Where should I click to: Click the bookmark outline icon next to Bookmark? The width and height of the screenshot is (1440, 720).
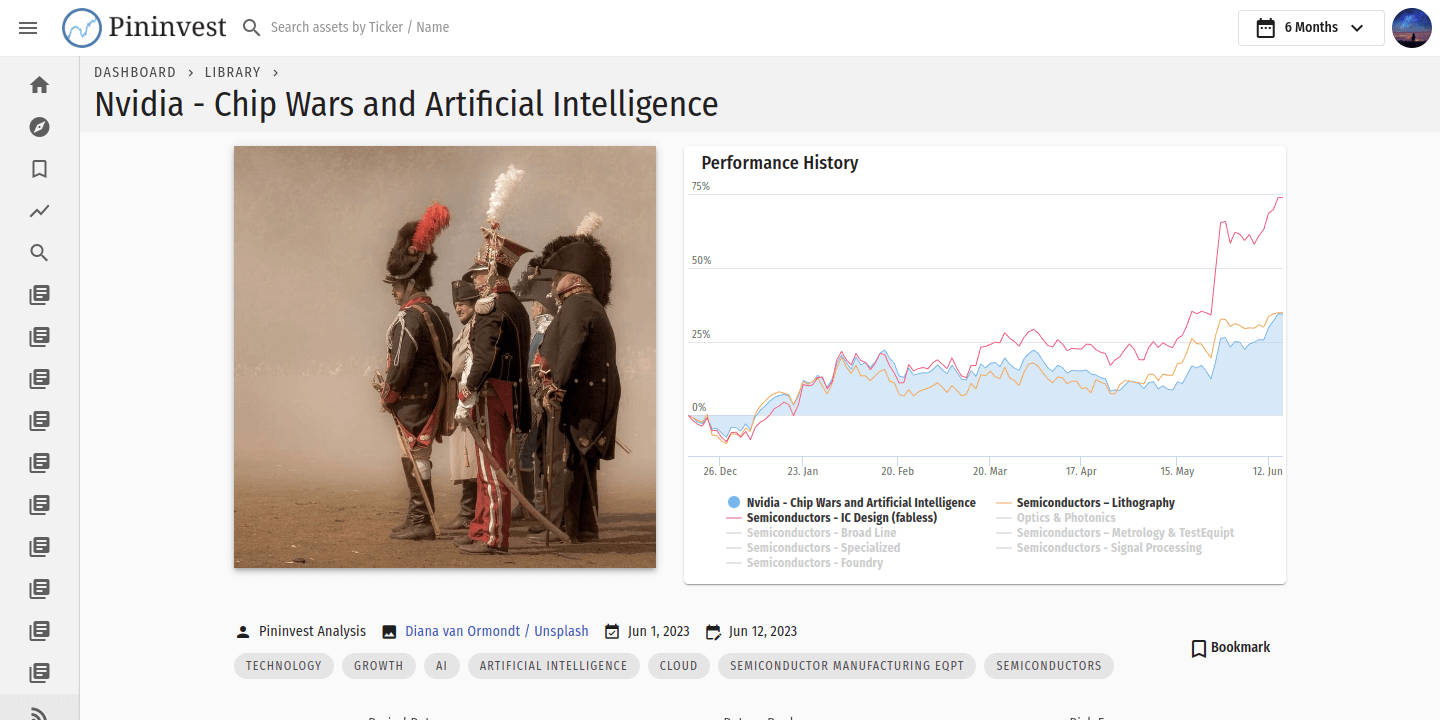[x=1199, y=648]
